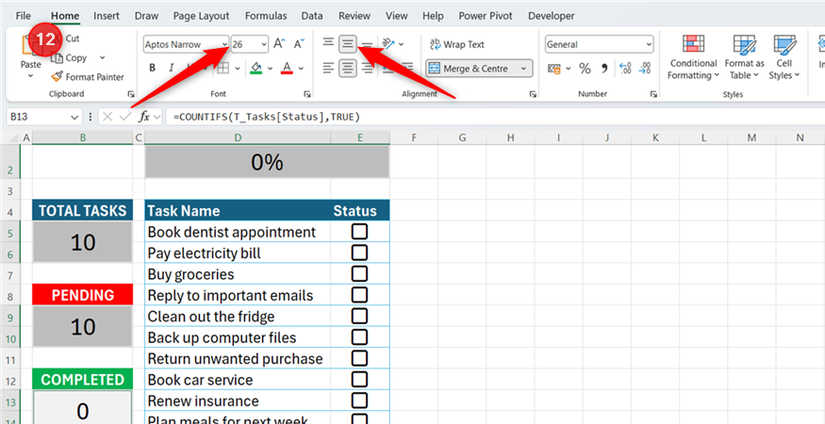This screenshot has width=825, height=424.
Task: Click into the formula bar with COUNTIFS formula
Action: tap(495, 117)
